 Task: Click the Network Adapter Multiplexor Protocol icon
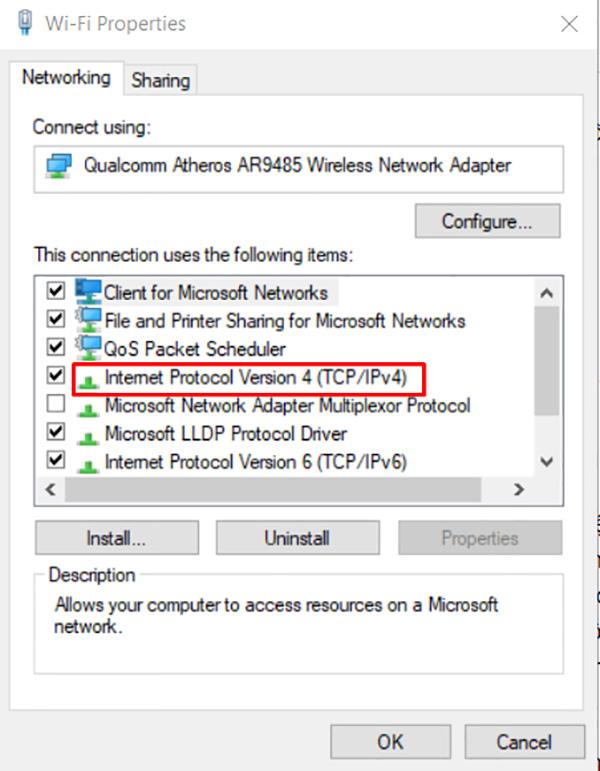coord(89,407)
